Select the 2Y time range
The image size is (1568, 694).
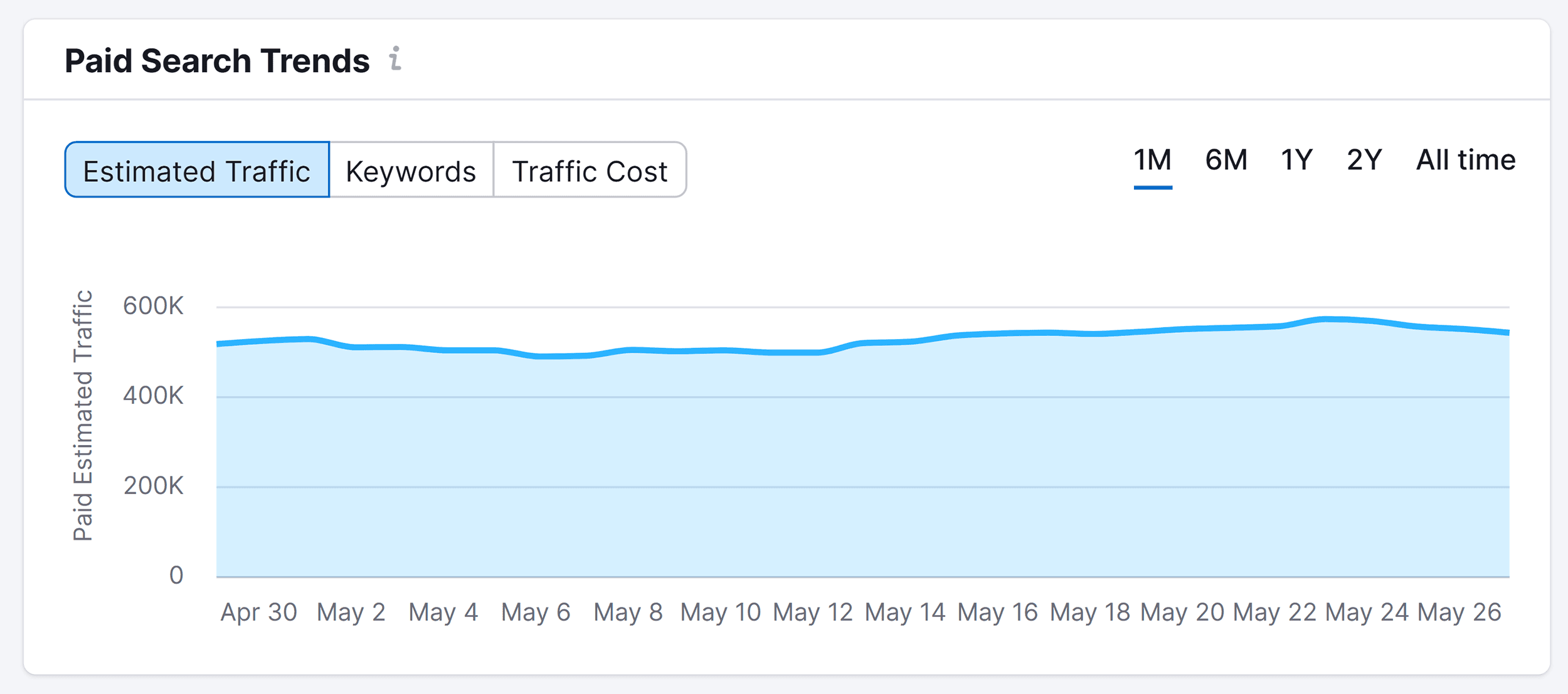pyautogui.click(x=1363, y=160)
